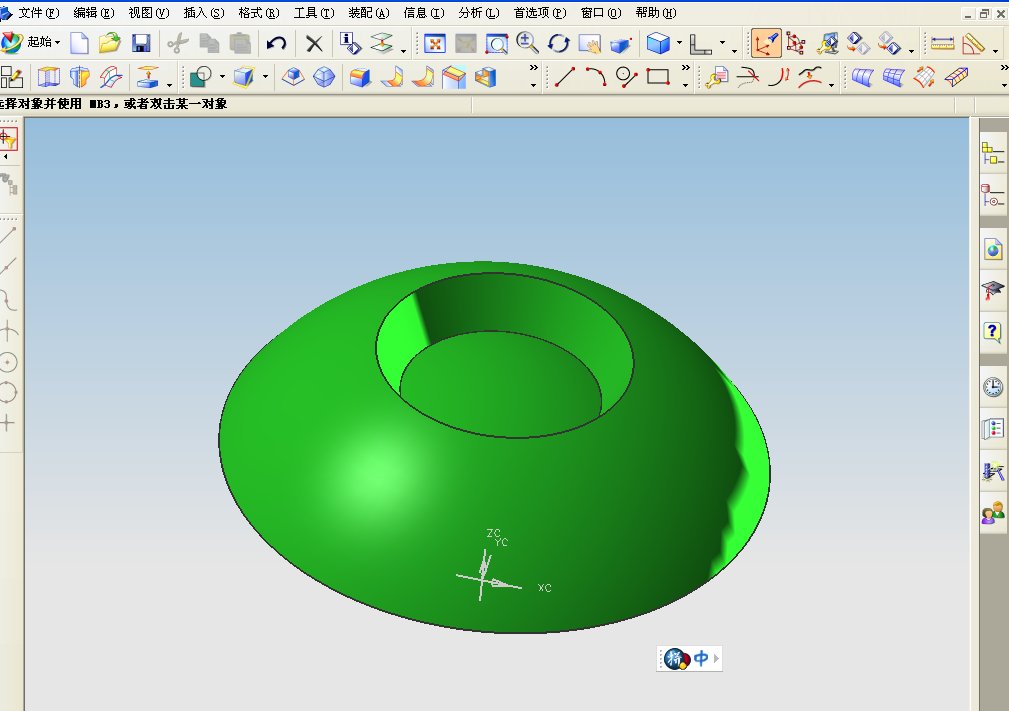The height and width of the screenshot is (711, 1009).
Task: Click the scissors Cut icon
Action: tap(178, 44)
